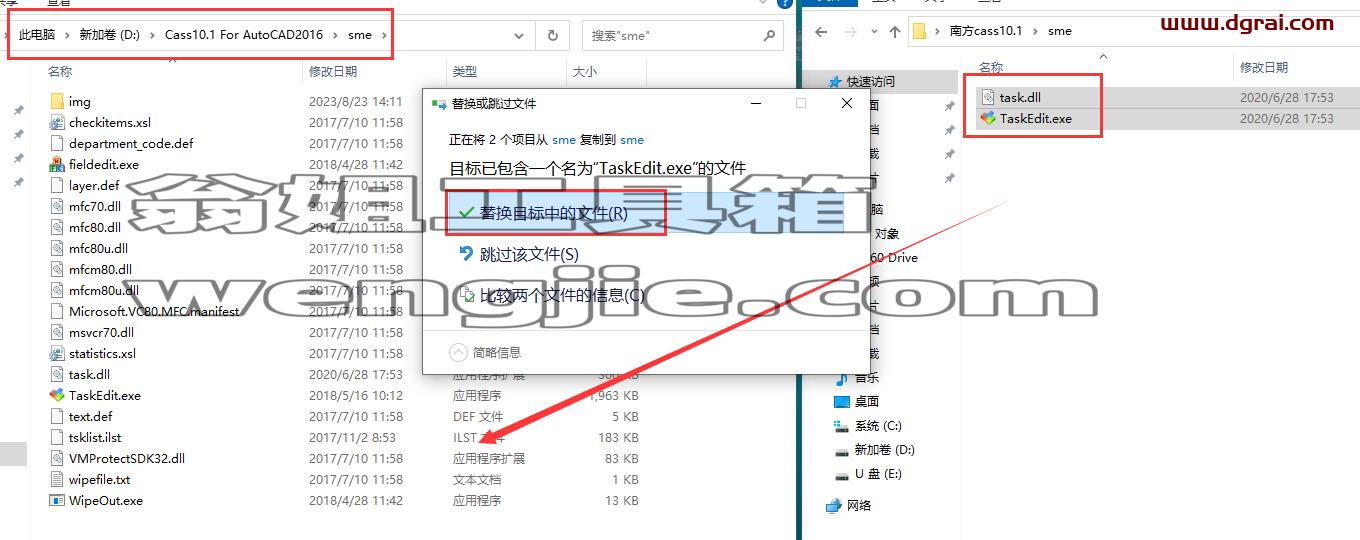This screenshot has height=540, width=1360.
Task: Sort left list by 大小 column
Action: click(x=584, y=72)
